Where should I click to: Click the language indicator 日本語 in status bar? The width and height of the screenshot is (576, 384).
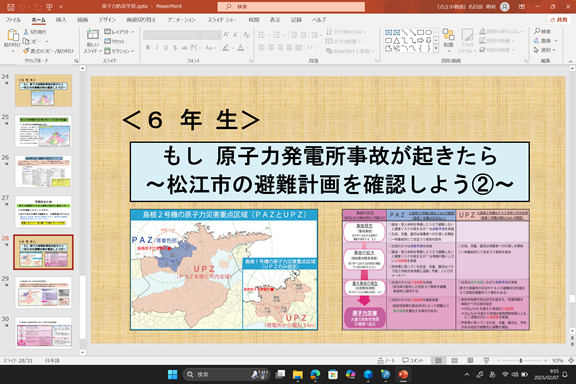point(52,360)
